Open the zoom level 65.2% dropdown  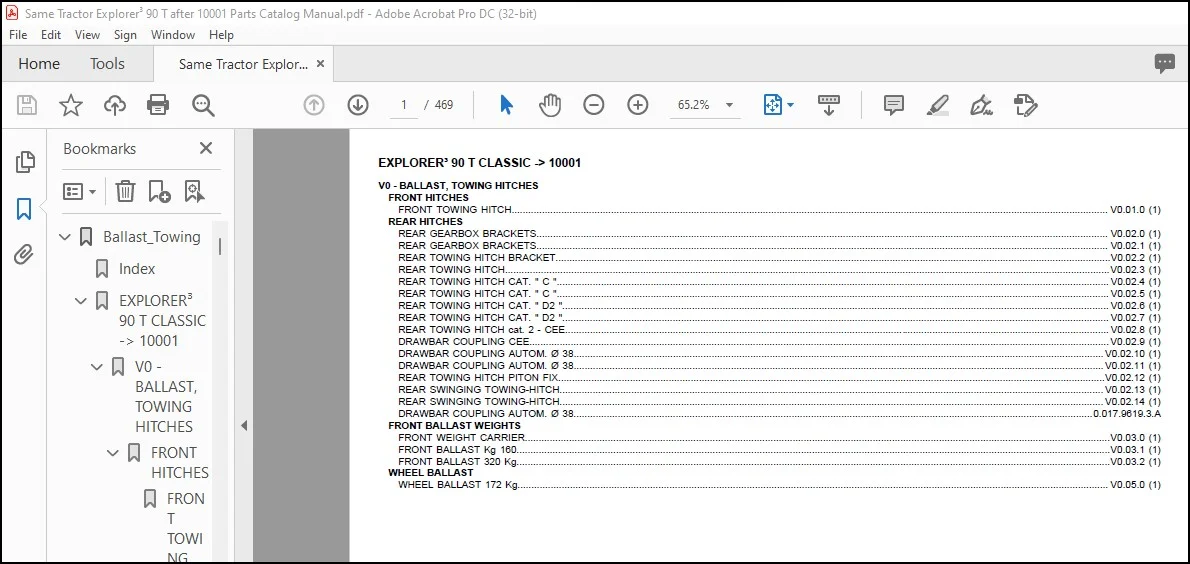pos(729,105)
